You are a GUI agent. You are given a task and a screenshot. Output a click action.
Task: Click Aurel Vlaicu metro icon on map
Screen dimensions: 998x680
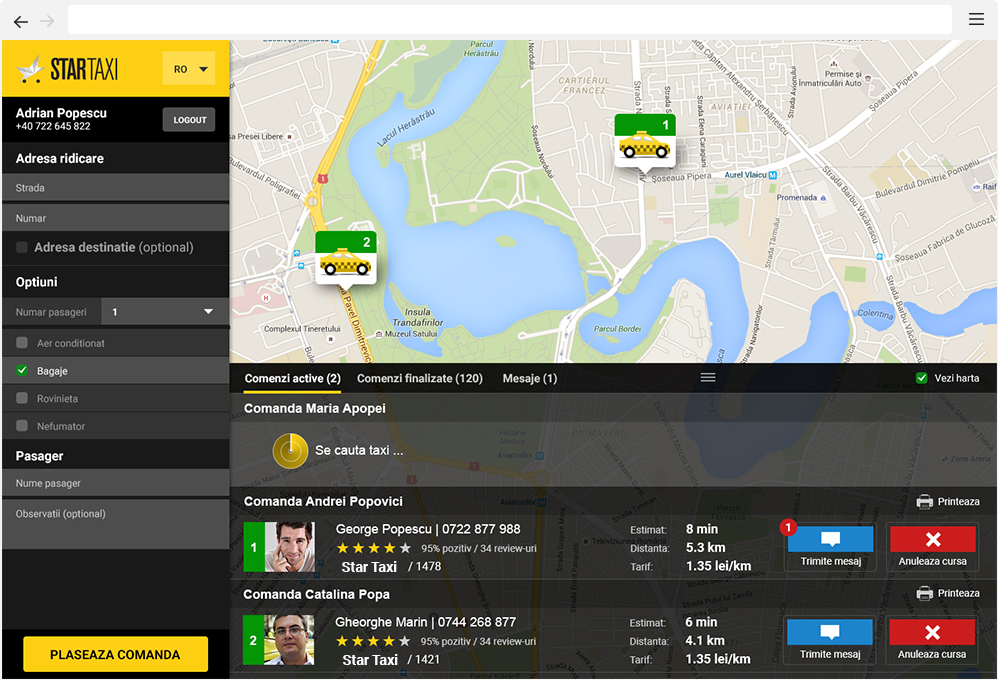[773, 175]
